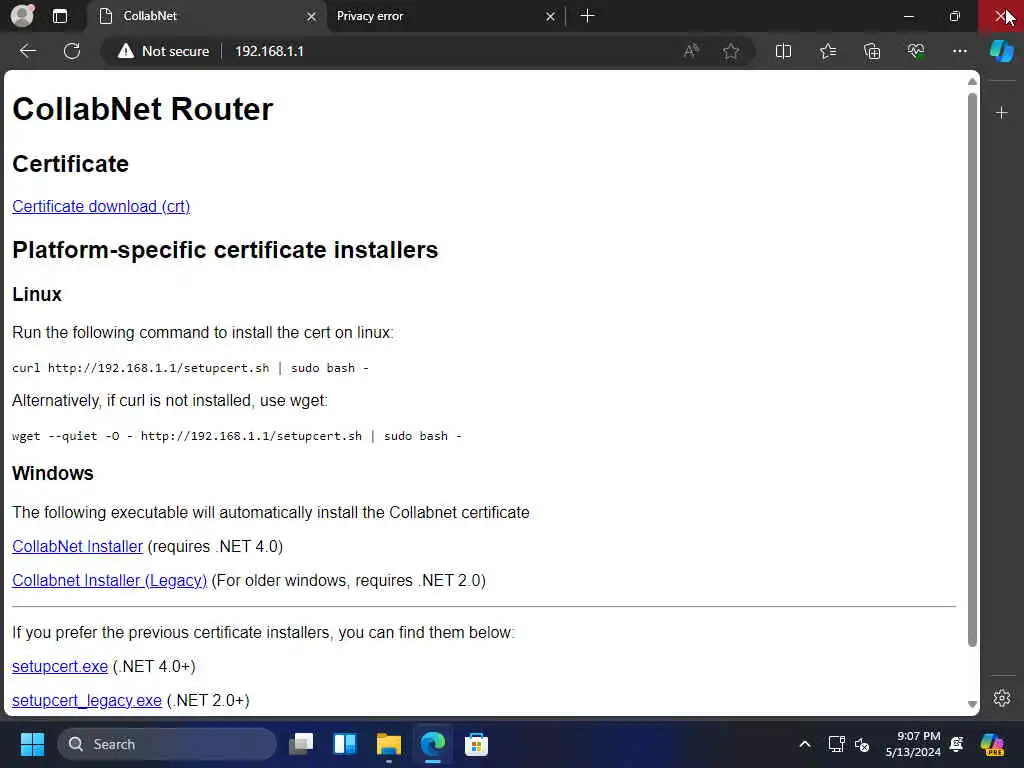The width and height of the screenshot is (1024, 768).
Task: Open the Windows Start menu
Action: pyautogui.click(x=32, y=744)
